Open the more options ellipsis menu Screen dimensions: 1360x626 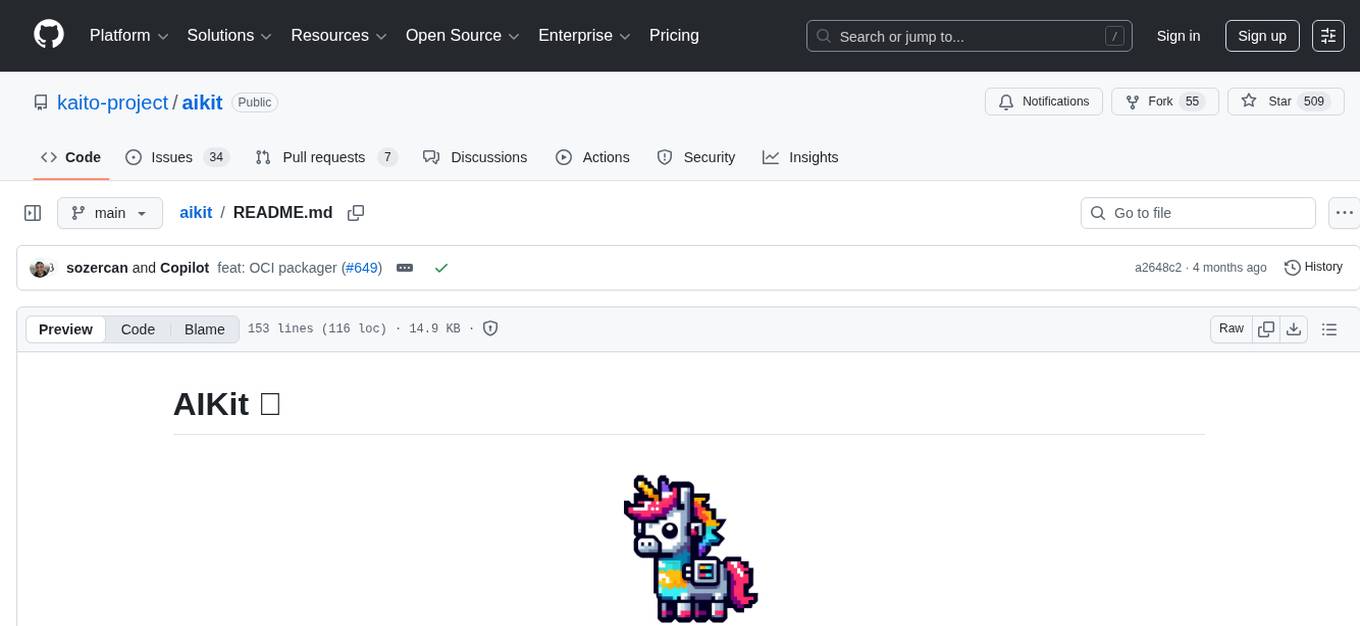tap(1344, 212)
